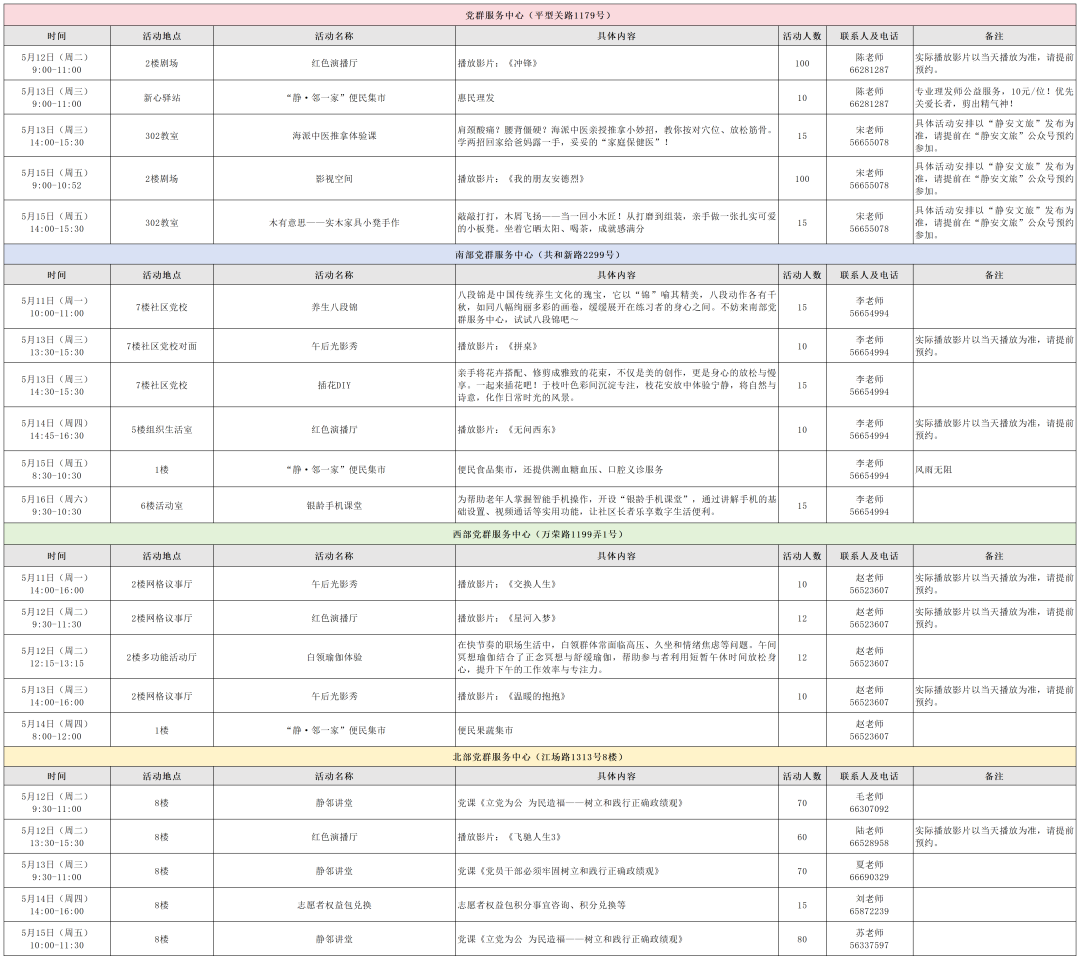Click the activity 志愿者权益包兑换

[x=334, y=906]
